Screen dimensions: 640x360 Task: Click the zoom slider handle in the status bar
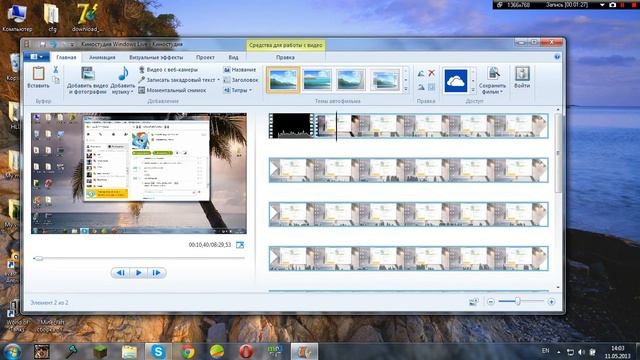pyautogui.click(x=518, y=301)
